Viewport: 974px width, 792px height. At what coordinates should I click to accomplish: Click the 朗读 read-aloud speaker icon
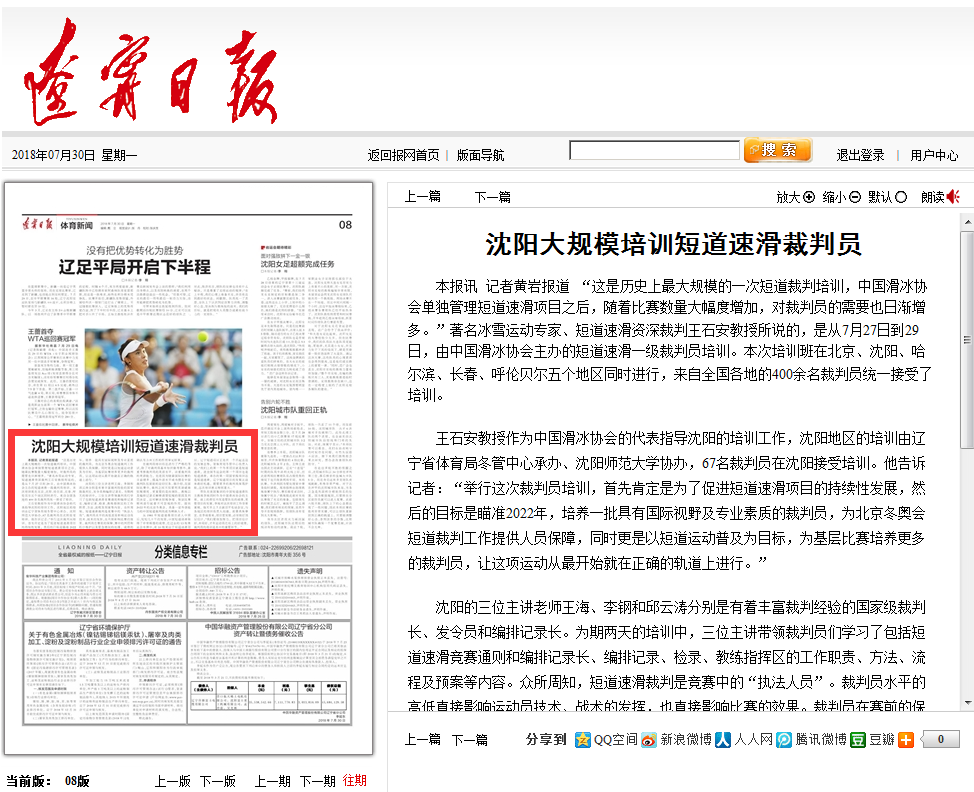tap(954, 197)
